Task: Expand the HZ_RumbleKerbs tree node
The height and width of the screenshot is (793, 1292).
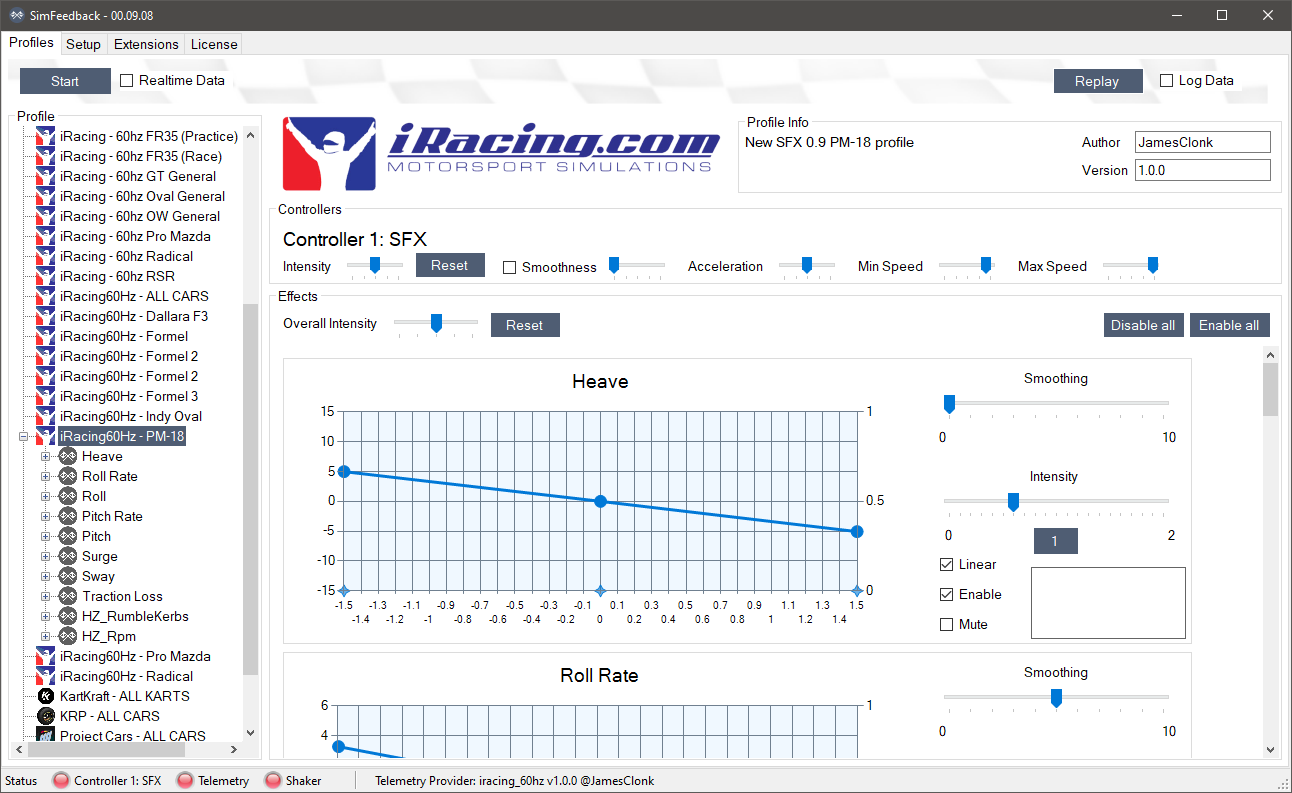Action: tap(45, 616)
